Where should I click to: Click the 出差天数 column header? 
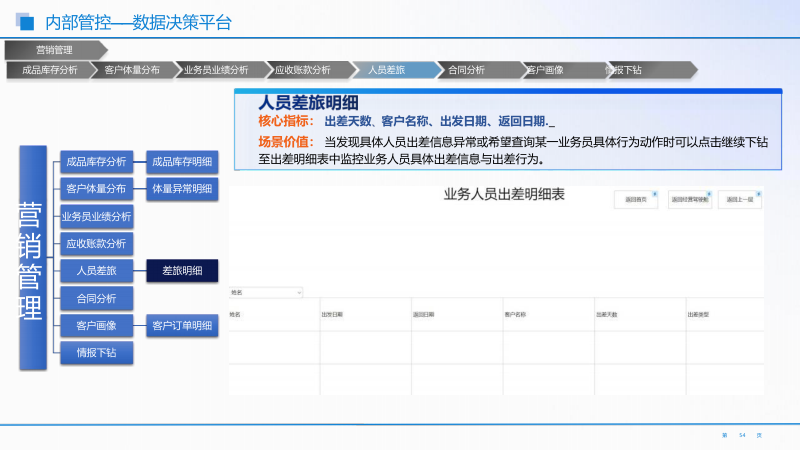tap(607, 314)
